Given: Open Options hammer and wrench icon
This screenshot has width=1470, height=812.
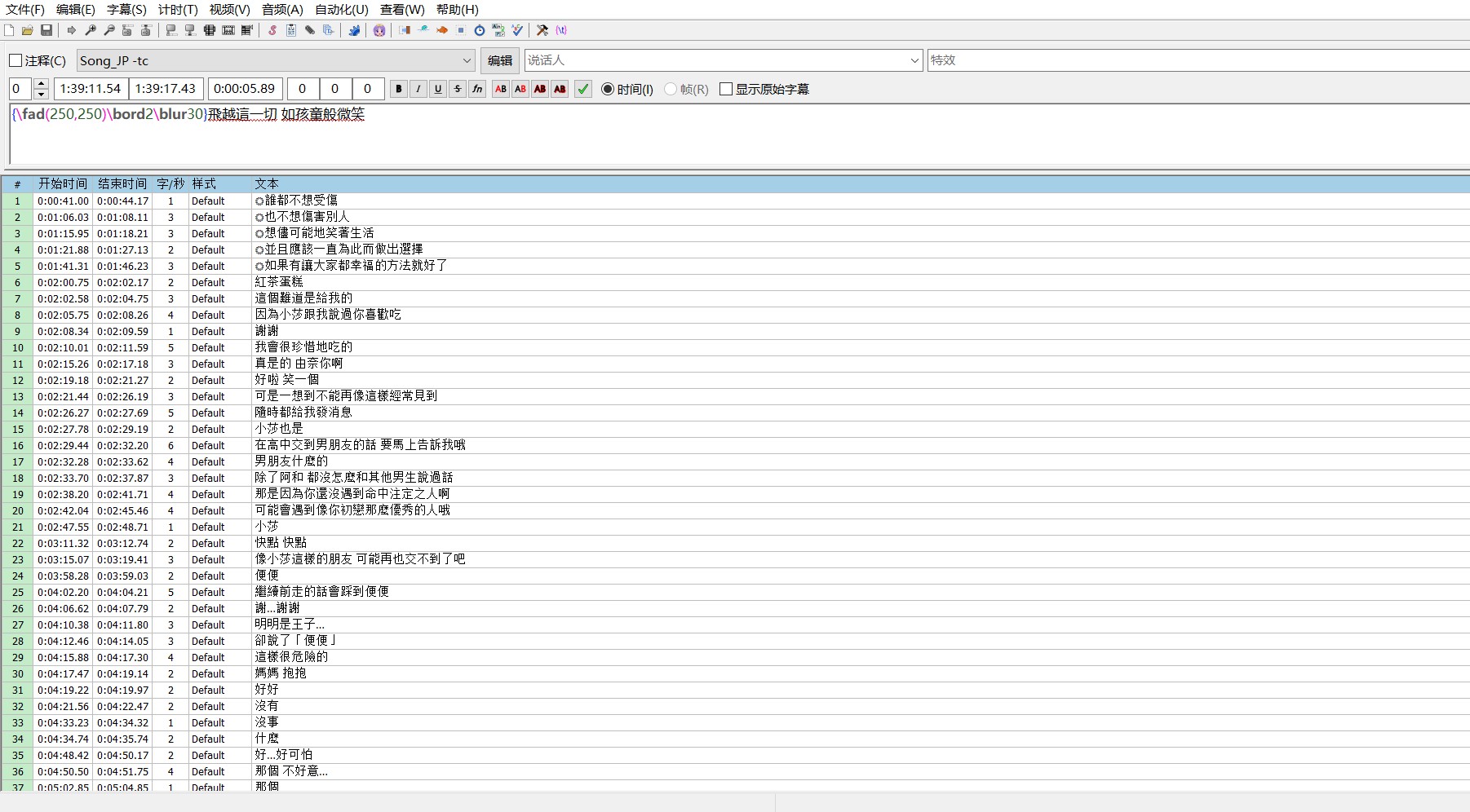Looking at the screenshot, I should point(542,30).
